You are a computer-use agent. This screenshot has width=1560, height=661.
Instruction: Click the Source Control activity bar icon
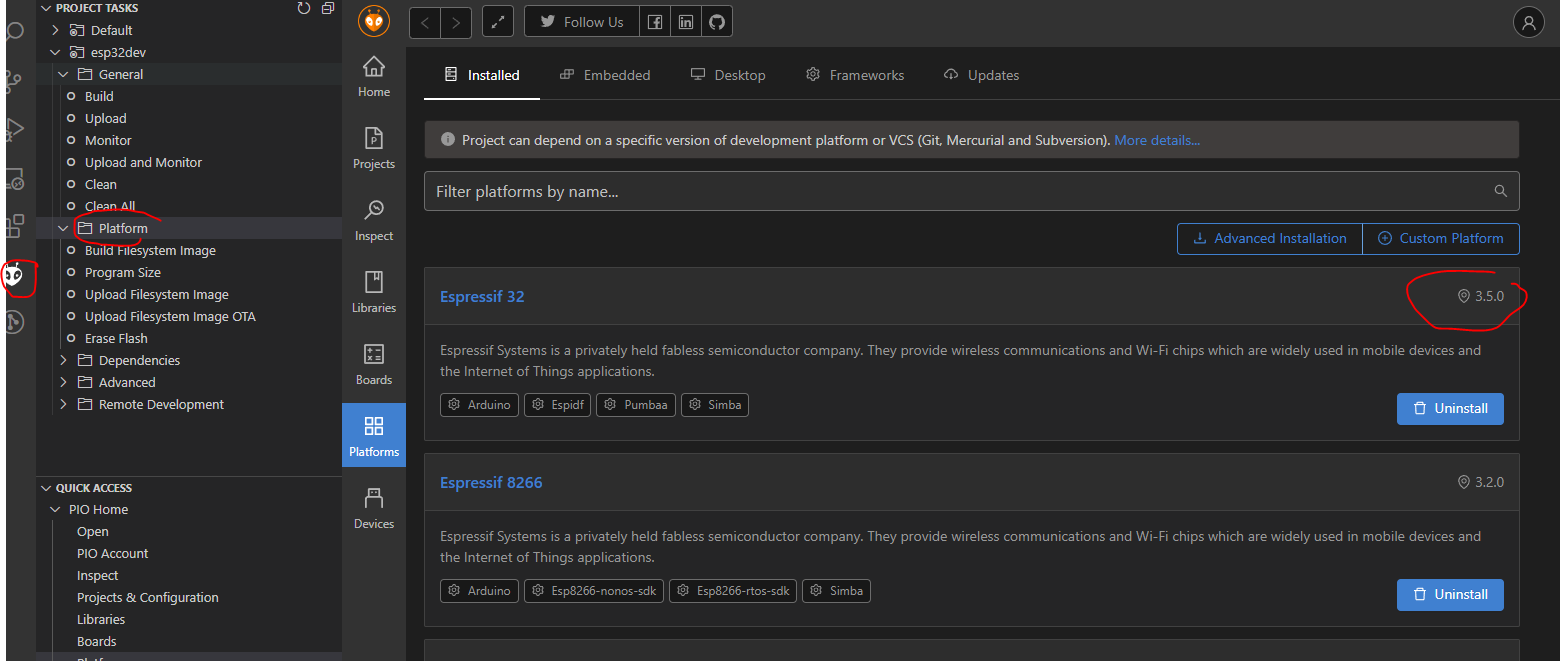(x=14, y=81)
